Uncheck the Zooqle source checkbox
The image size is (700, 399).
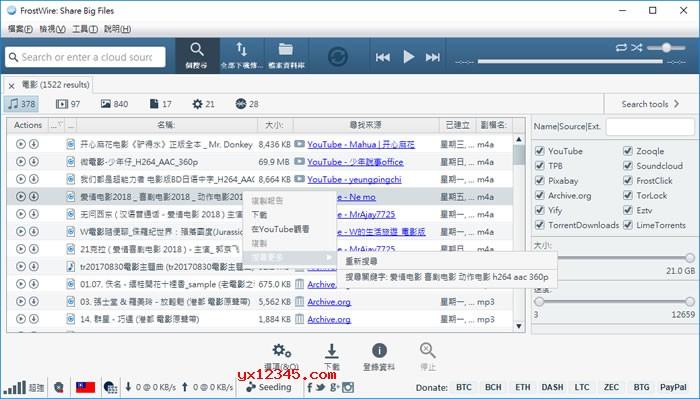pyautogui.click(x=628, y=151)
